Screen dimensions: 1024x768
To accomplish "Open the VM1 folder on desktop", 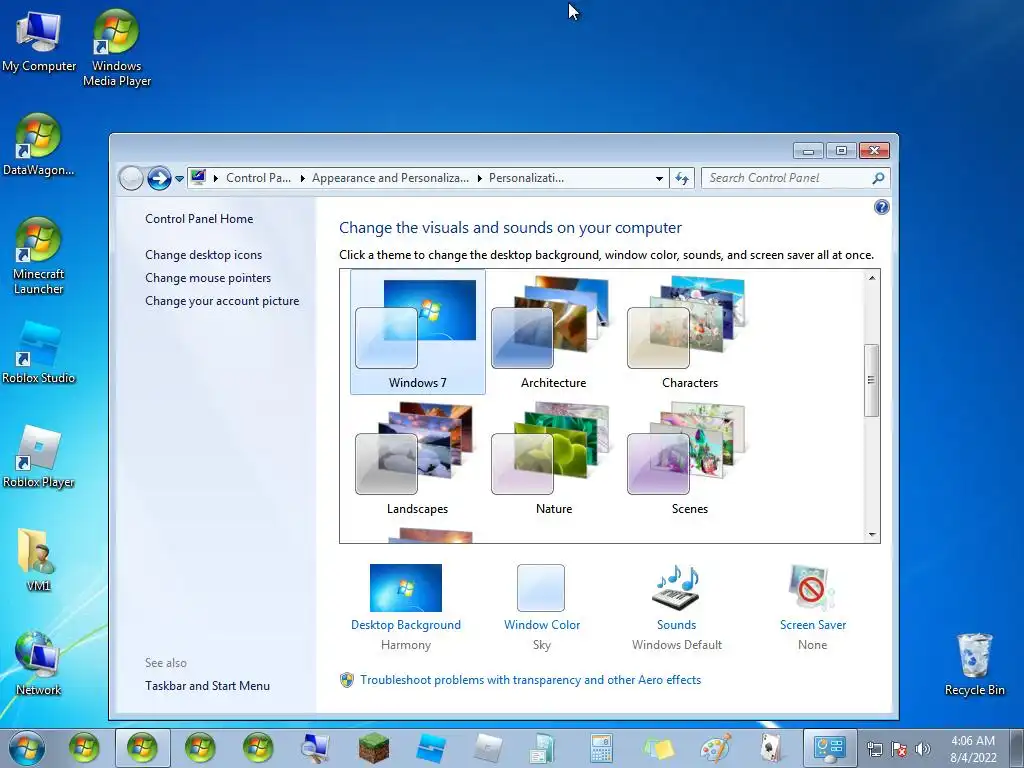I will pos(38,560).
